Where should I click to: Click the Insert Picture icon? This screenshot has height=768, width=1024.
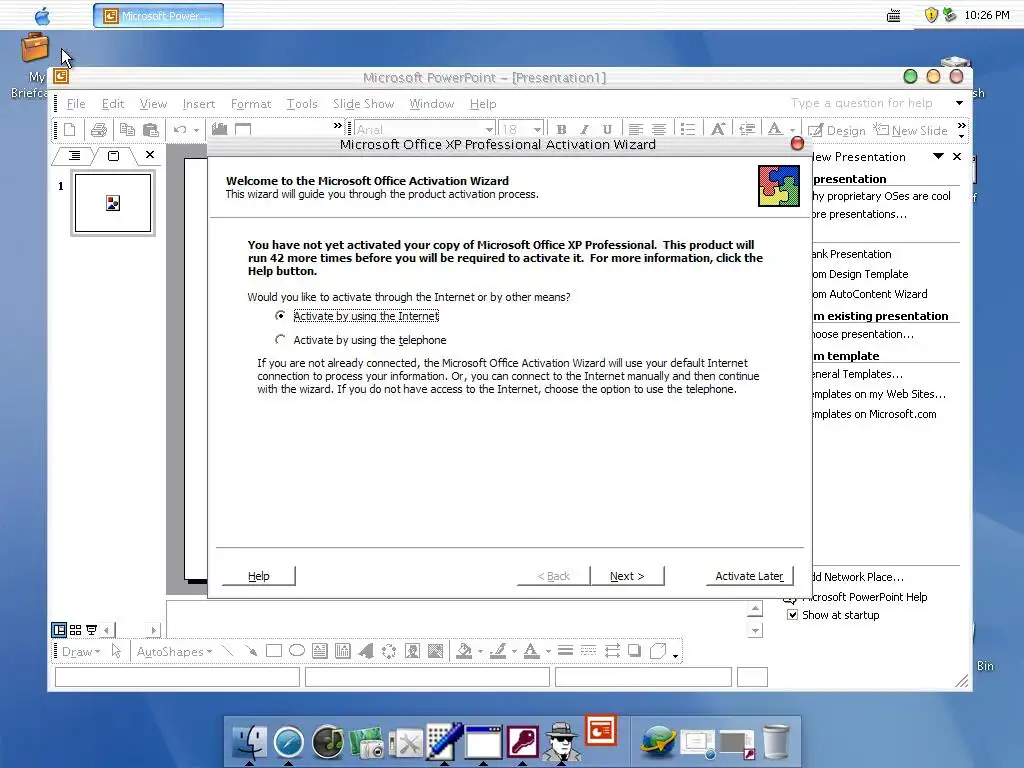(x=435, y=650)
